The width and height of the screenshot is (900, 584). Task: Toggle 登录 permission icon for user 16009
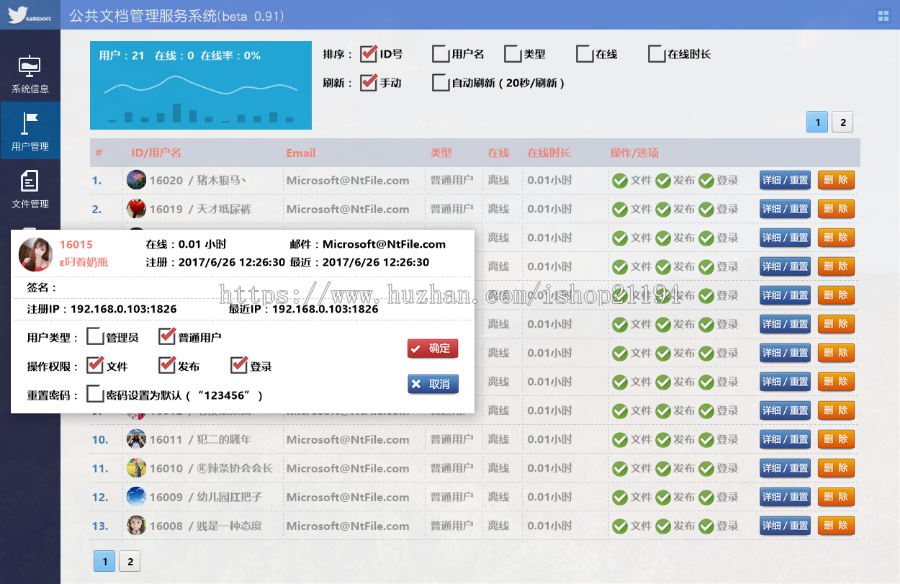[x=706, y=497]
